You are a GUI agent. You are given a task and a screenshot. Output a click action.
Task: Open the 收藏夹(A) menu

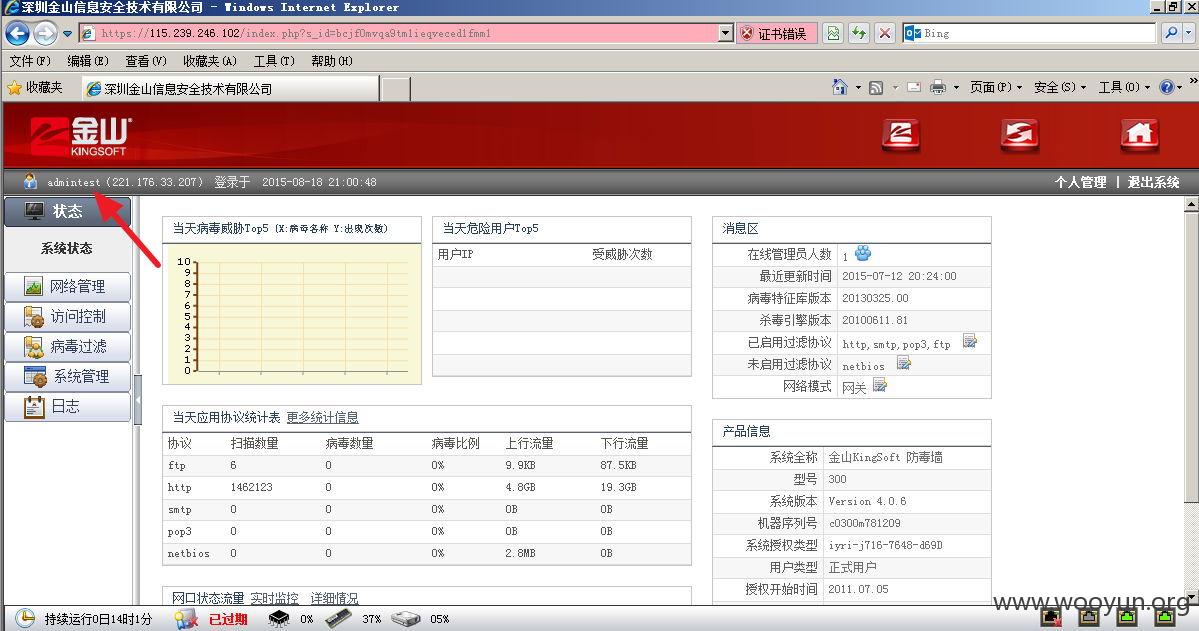click(210, 61)
